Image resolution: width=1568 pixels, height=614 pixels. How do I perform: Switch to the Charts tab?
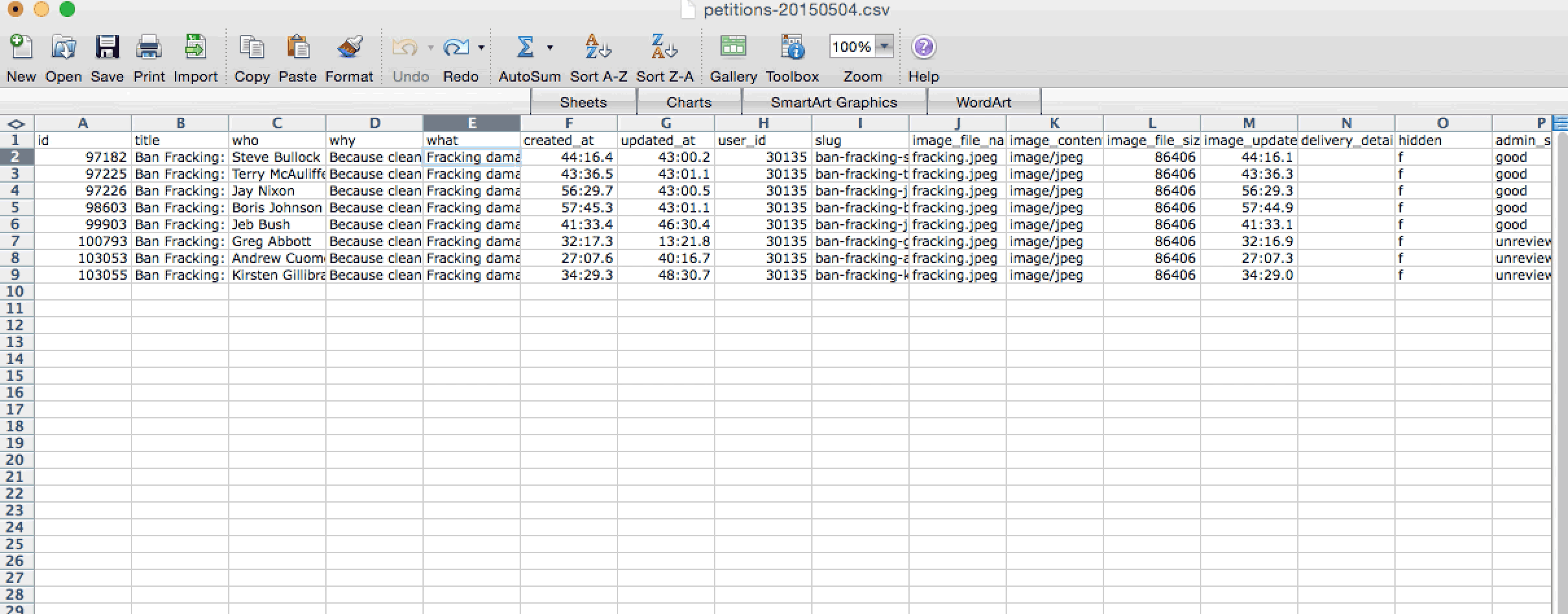(689, 102)
